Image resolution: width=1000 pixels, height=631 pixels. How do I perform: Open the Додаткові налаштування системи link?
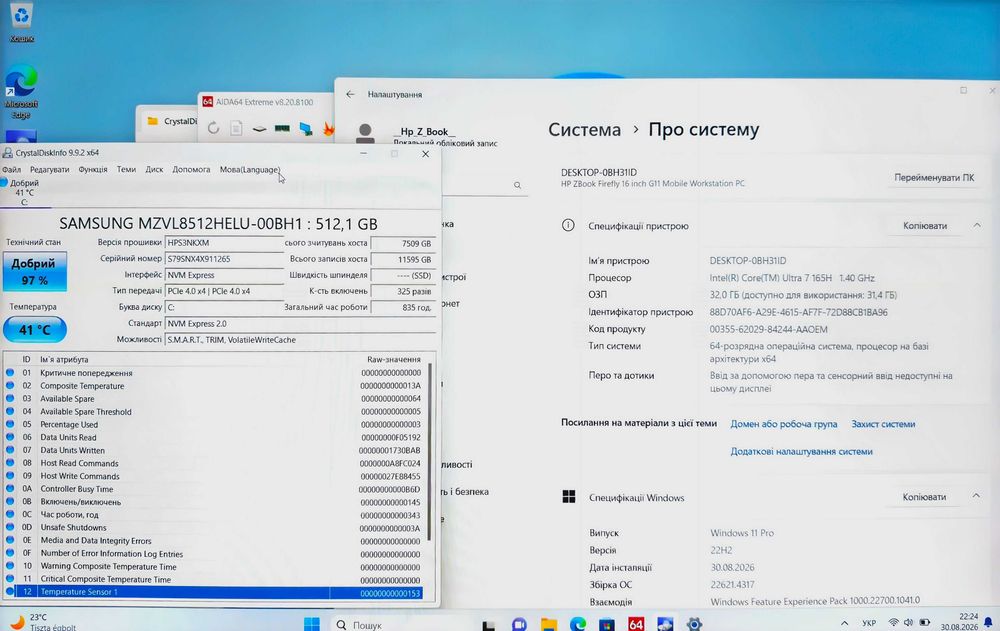[802, 452]
